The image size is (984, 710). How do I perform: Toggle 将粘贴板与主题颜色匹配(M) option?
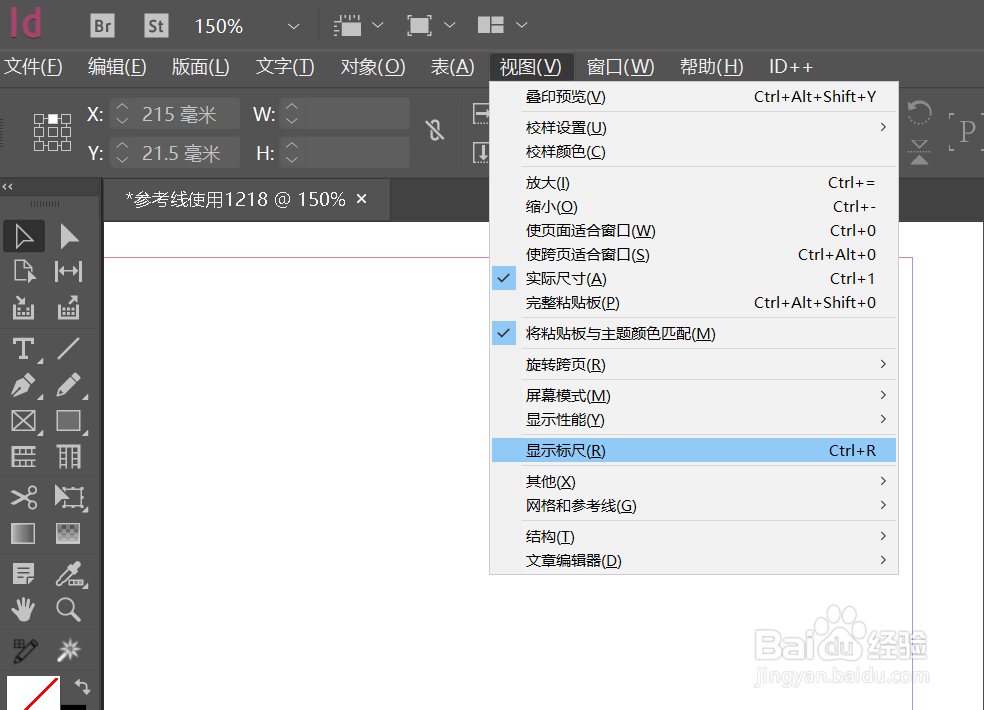[693, 333]
